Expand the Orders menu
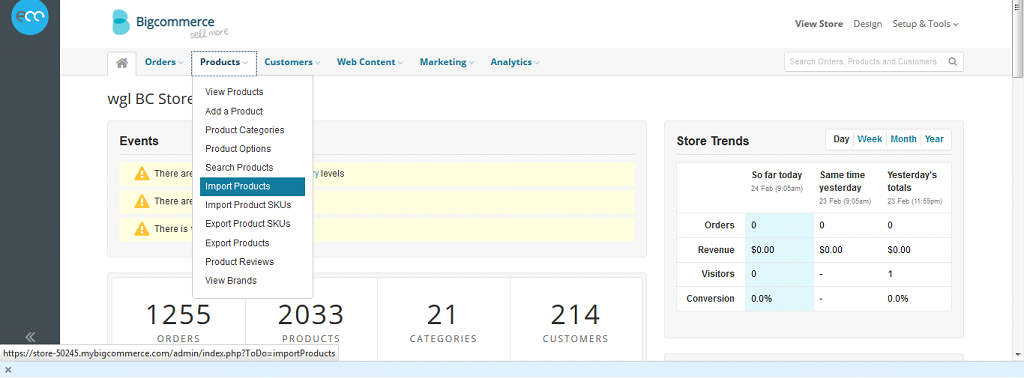This screenshot has height=378, width=1024. 164,62
